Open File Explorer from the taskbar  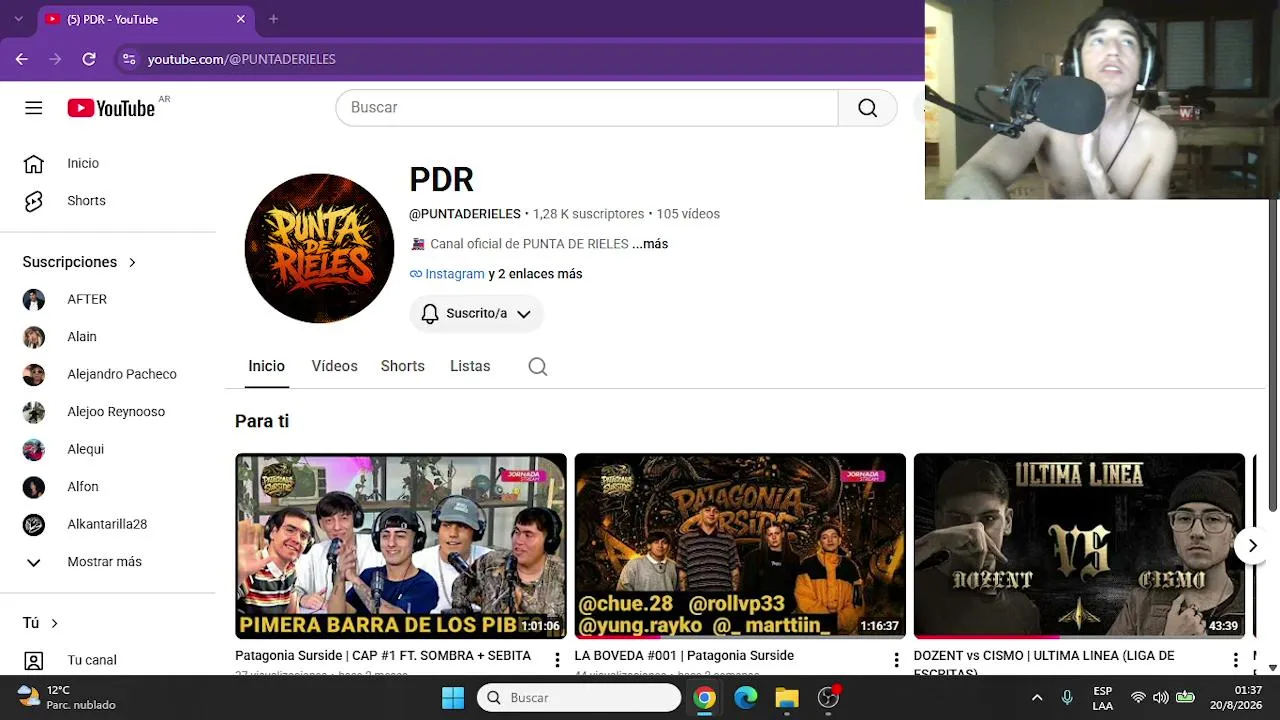[x=787, y=697]
